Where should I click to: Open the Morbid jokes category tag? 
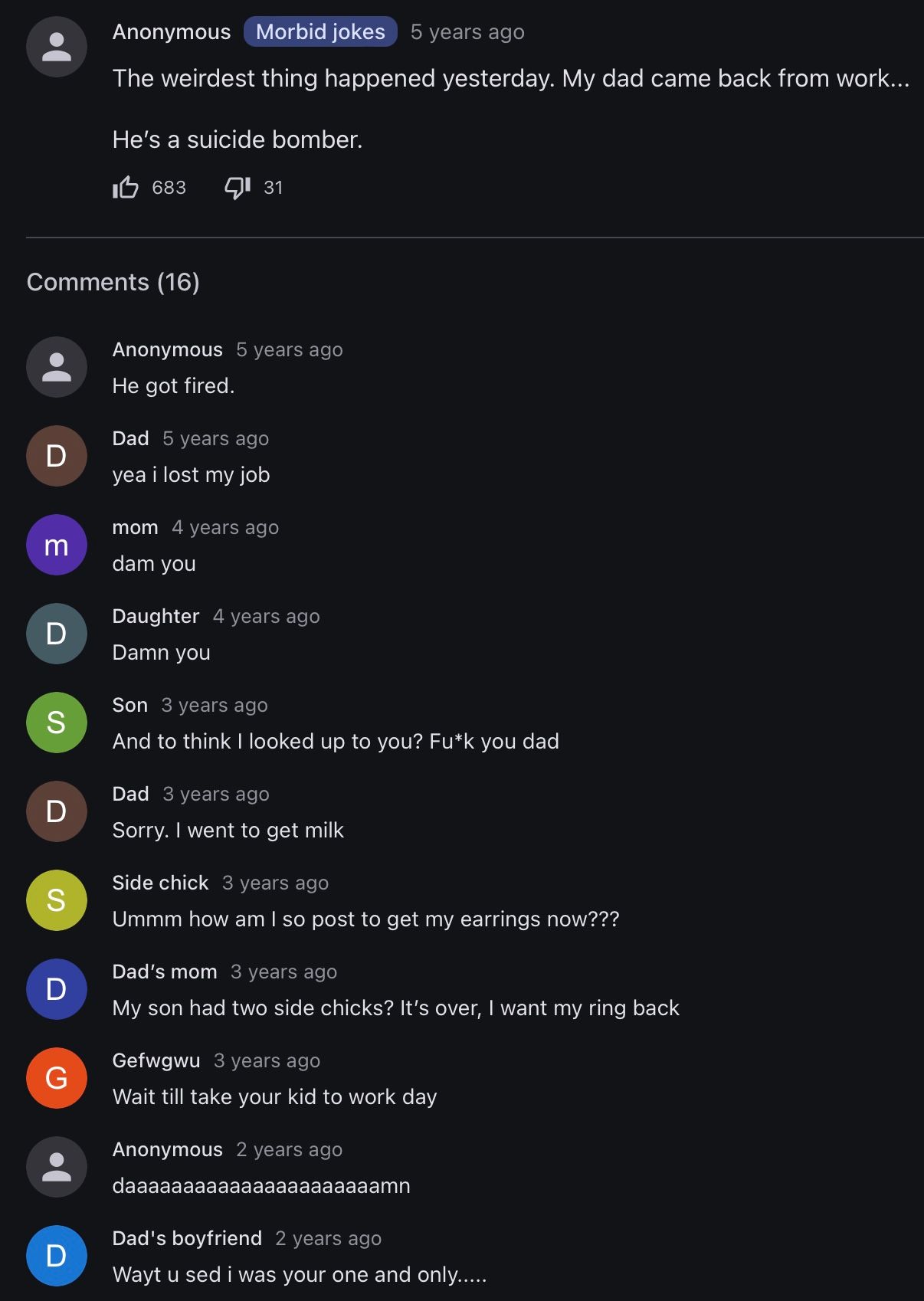[x=320, y=31]
